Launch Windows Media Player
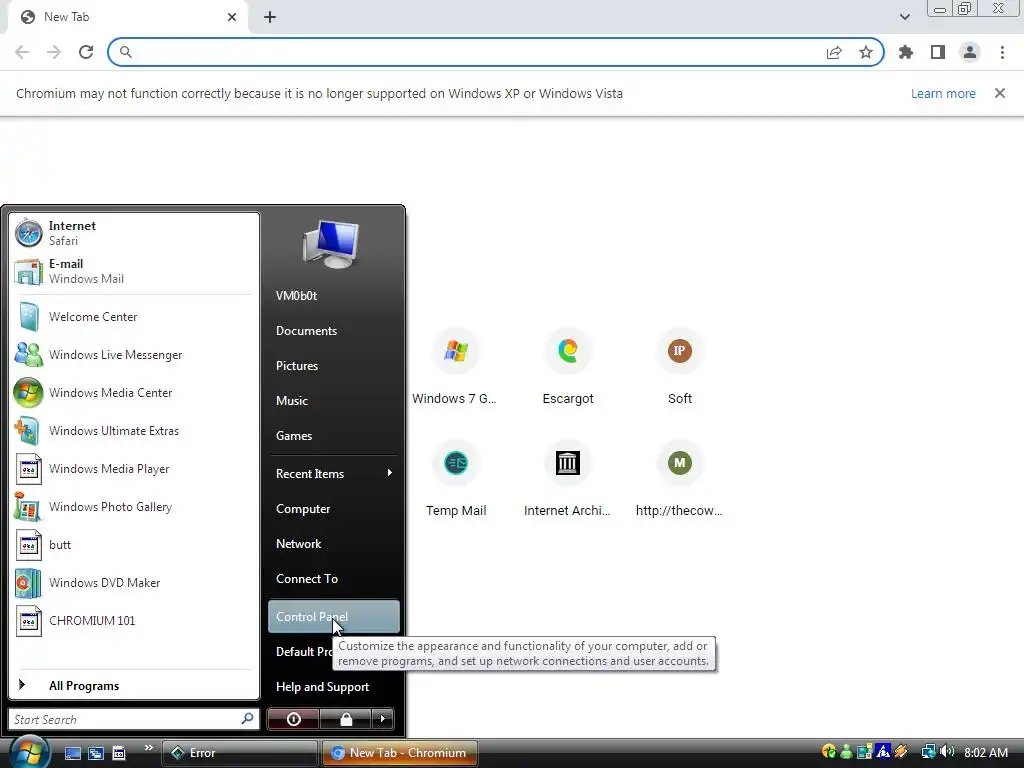The width and height of the screenshot is (1024, 768). click(134, 469)
